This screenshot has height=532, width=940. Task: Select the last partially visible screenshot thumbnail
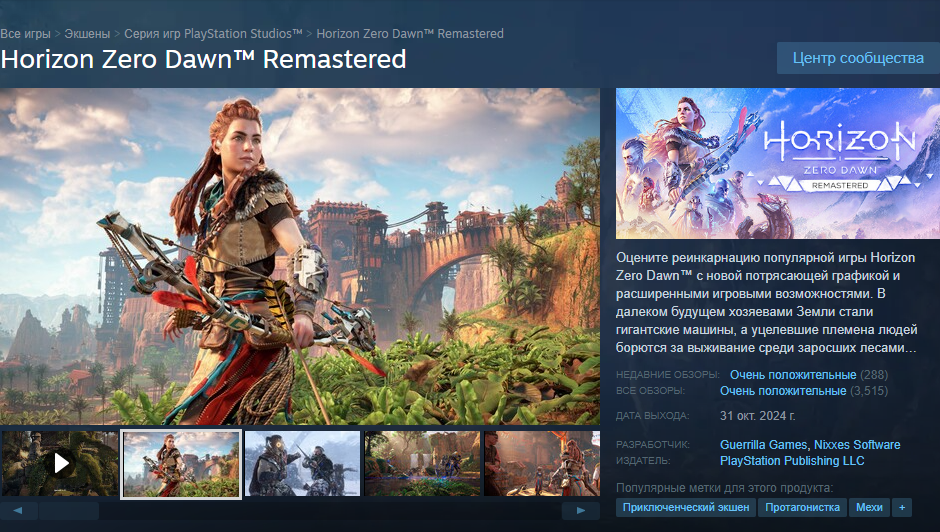click(x=542, y=463)
